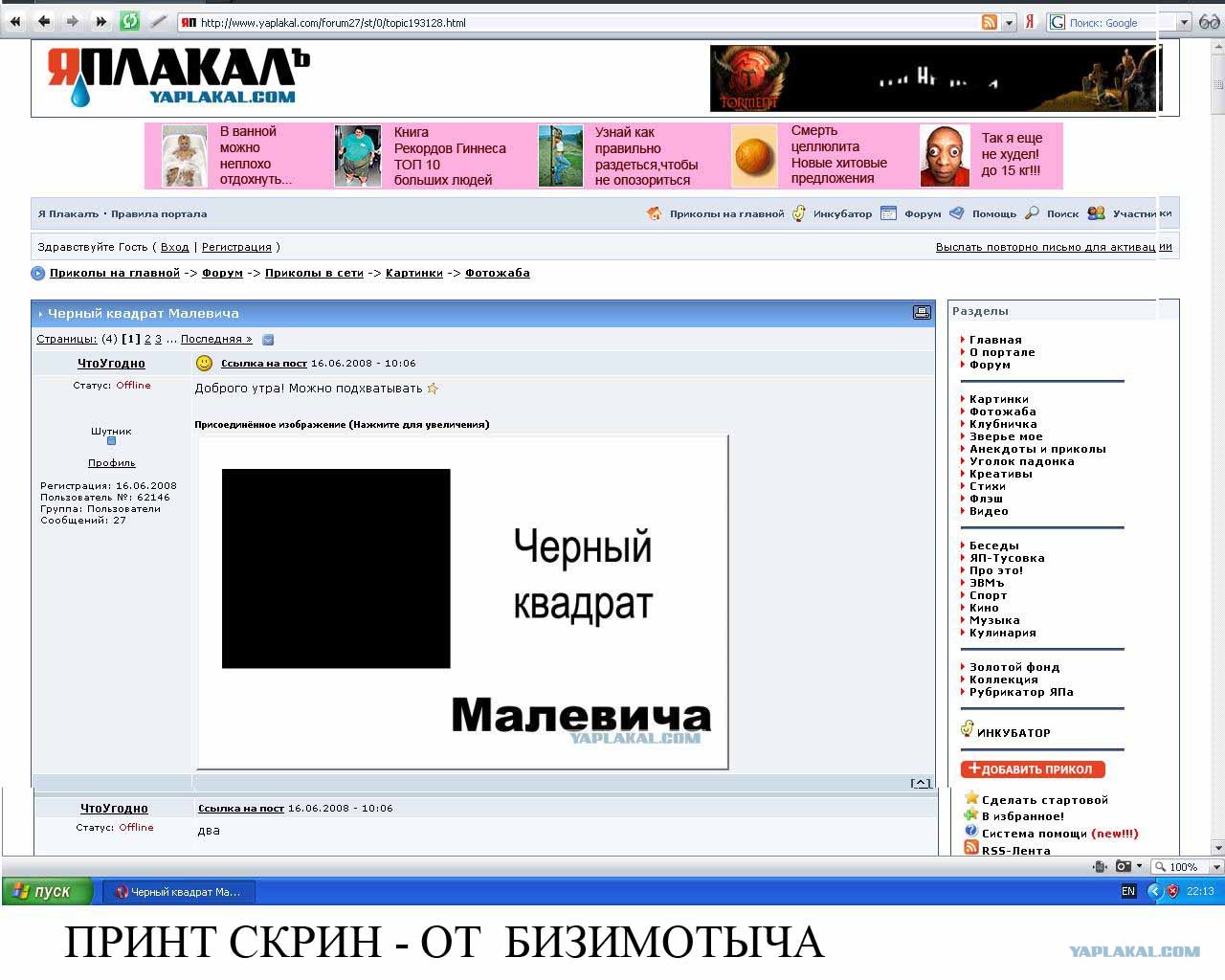Click the fast-forward navigation button

coord(101,21)
